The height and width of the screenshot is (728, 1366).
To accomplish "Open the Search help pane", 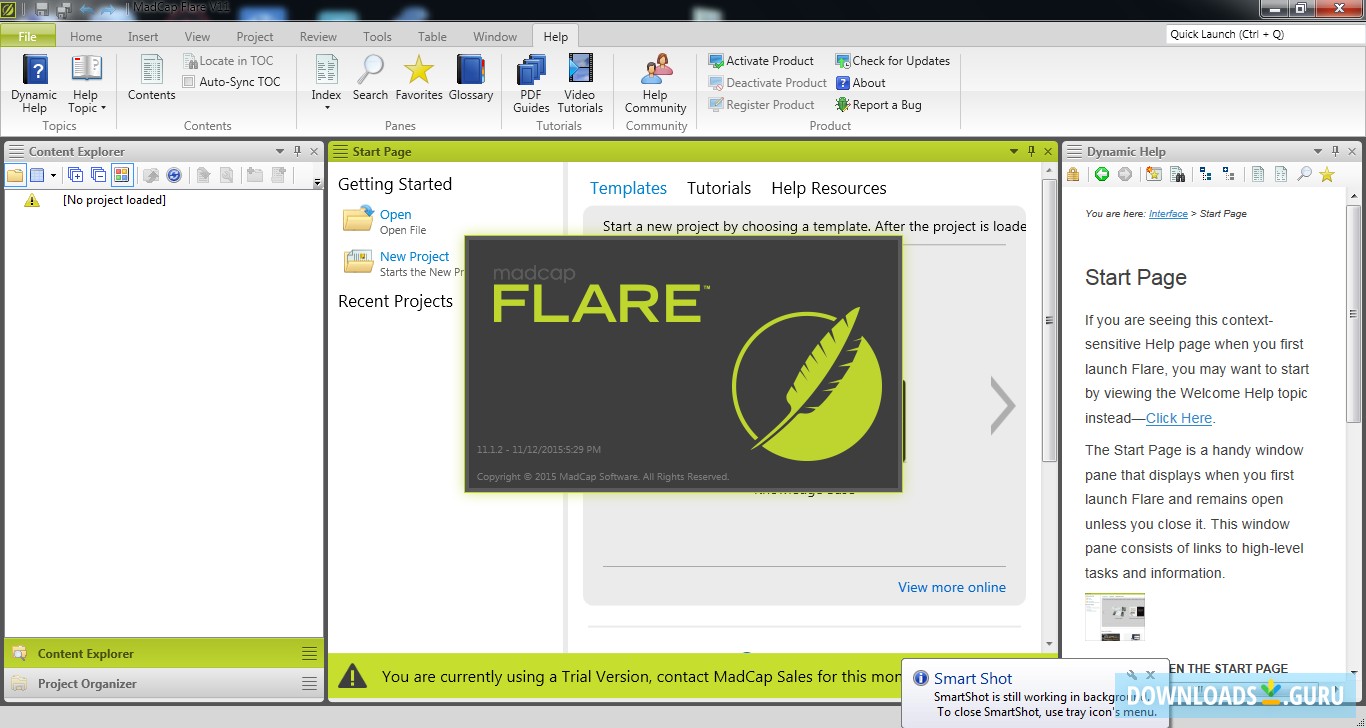I will click(x=370, y=78).
